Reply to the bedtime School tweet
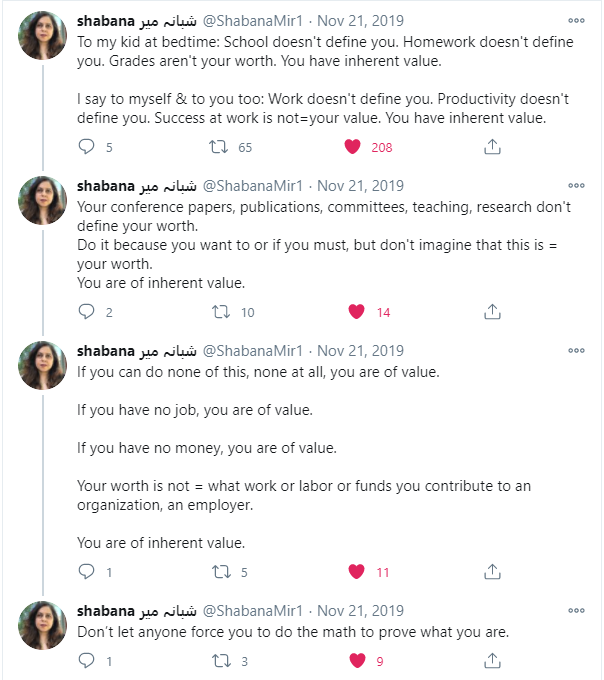Viewport: 604px width, 680px height. click(x=86, y=147)
